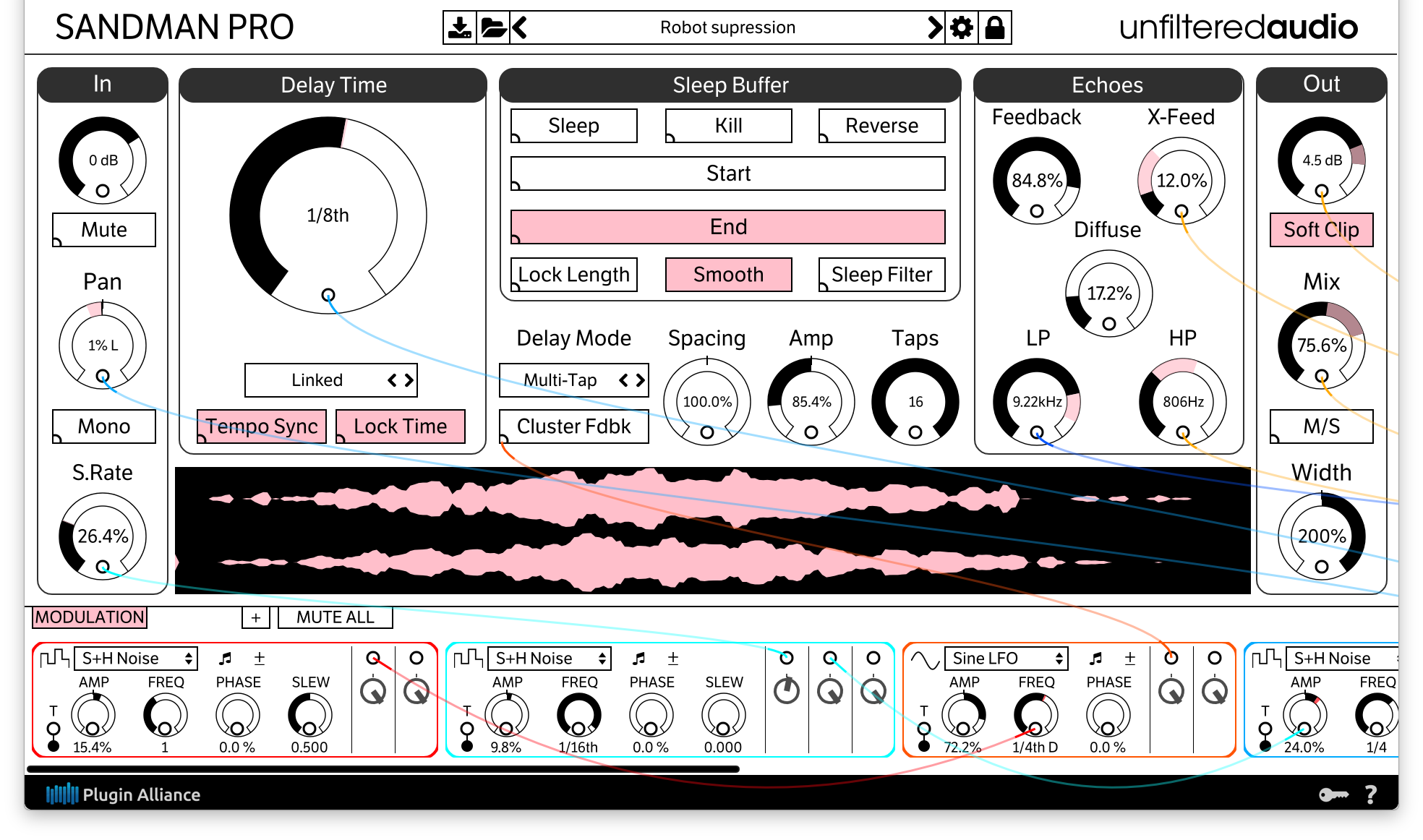Toggle Reverse in Sleep Buffer
Screen dimensions: 1423x840
(882, 126)
